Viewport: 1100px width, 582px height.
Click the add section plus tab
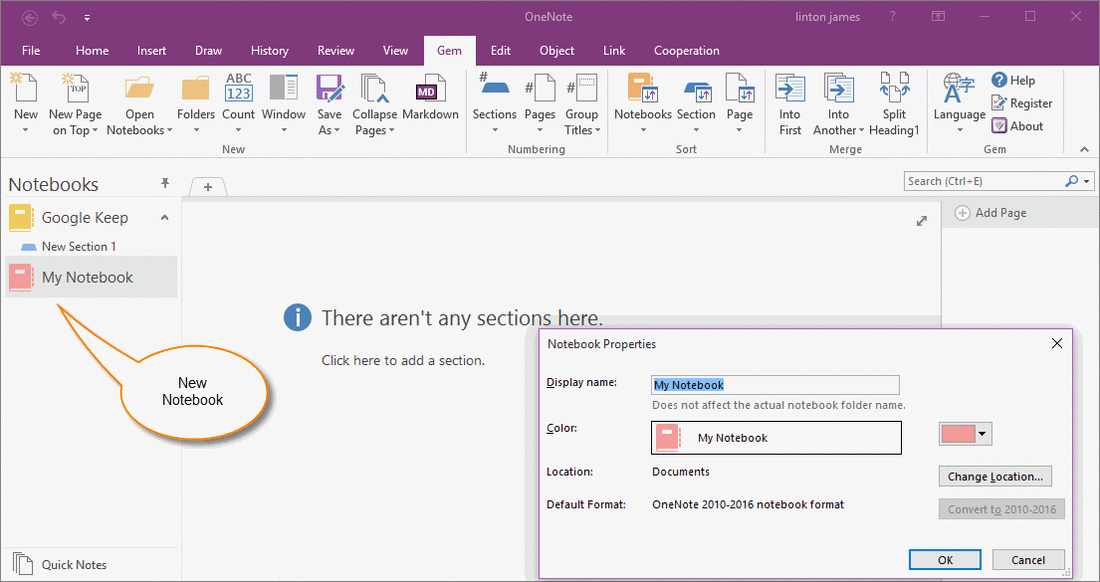point(208,187)
